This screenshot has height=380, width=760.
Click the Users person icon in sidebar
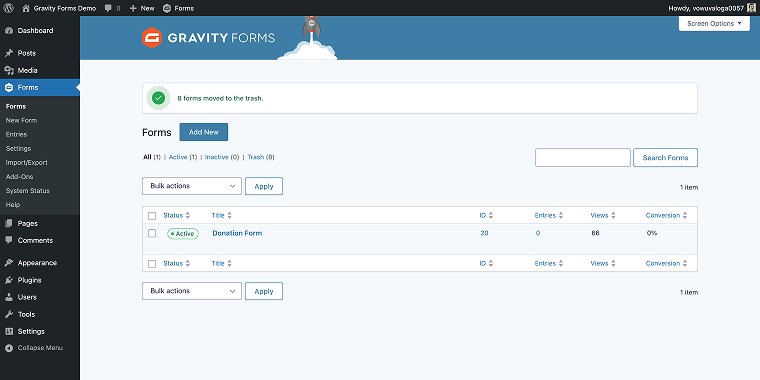(x=9, y=297)
